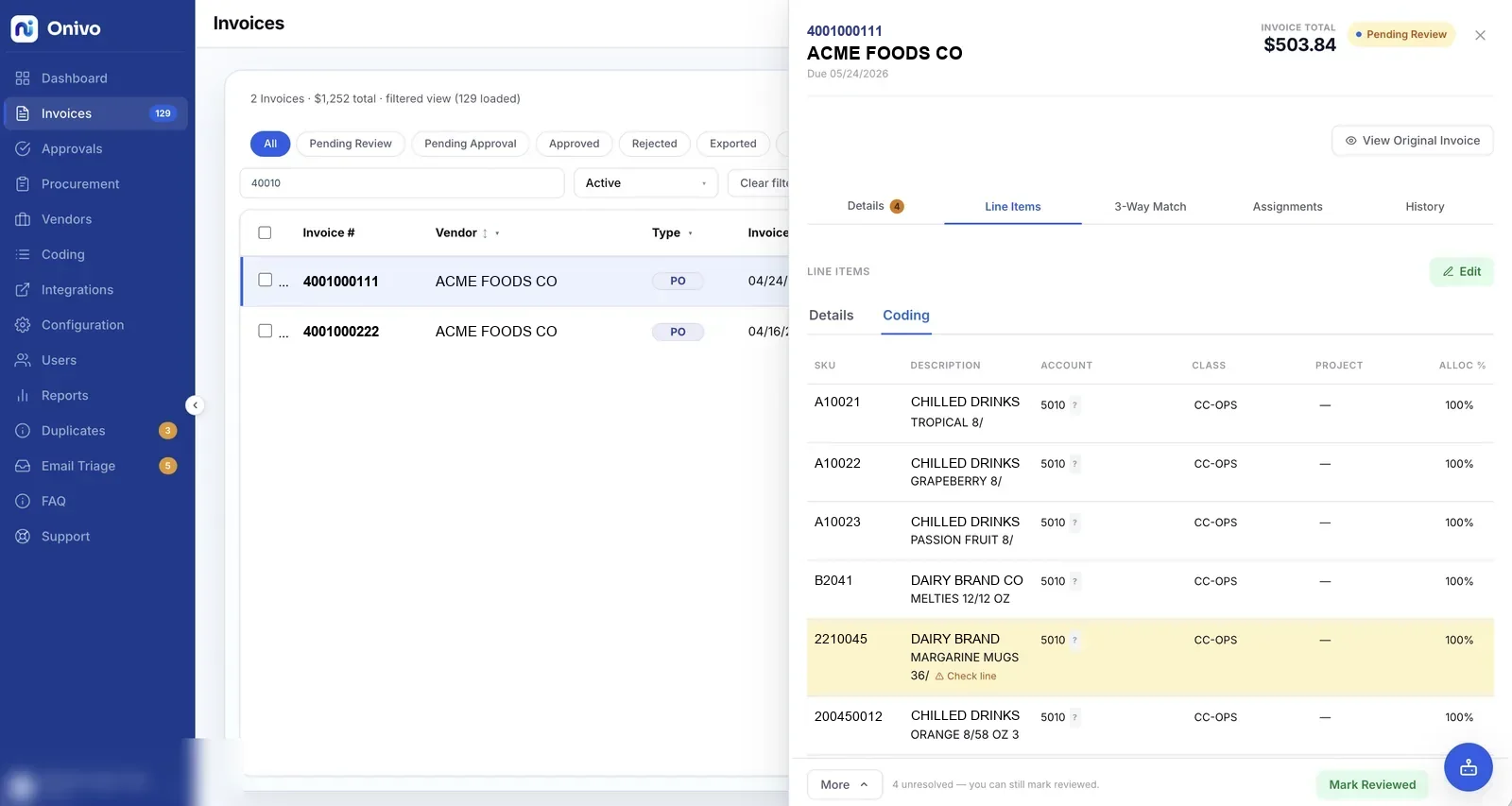The height and width of the screenshot is (806, 1512).
Task: Close the invoice detail panel
Action: pos(1480,35)
